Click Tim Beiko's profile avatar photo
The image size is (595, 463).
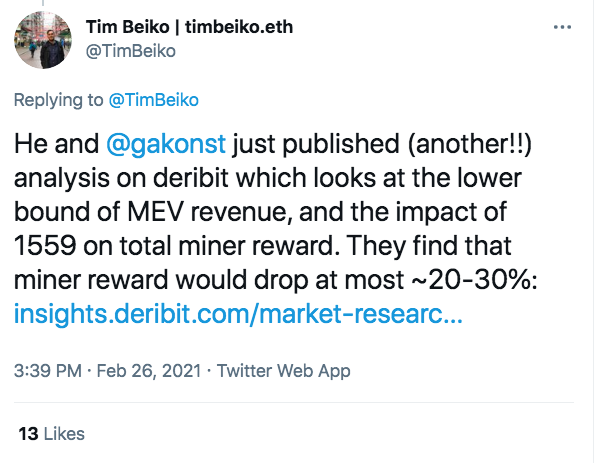(x=43, y=40)
